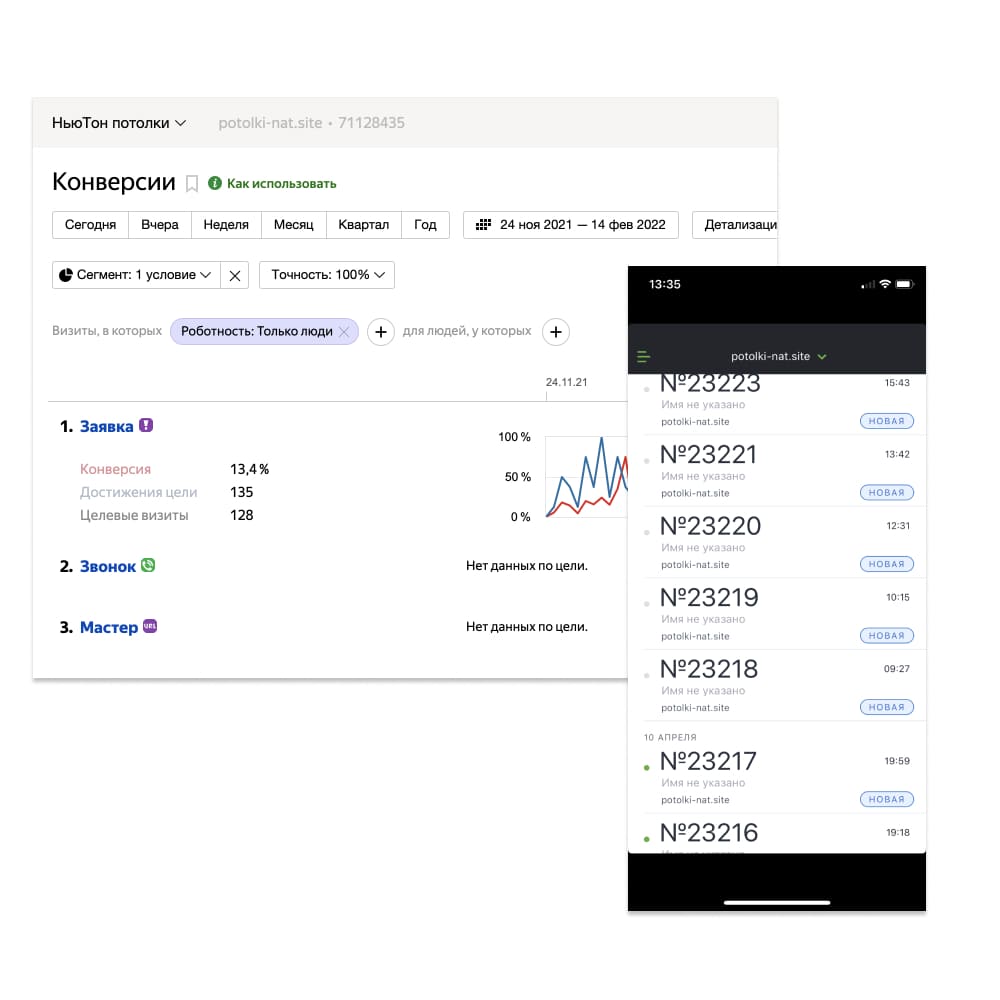Click the X icon to clear the segment
Viewport: 1000px width, 1000px height.
tap(235, 275)
